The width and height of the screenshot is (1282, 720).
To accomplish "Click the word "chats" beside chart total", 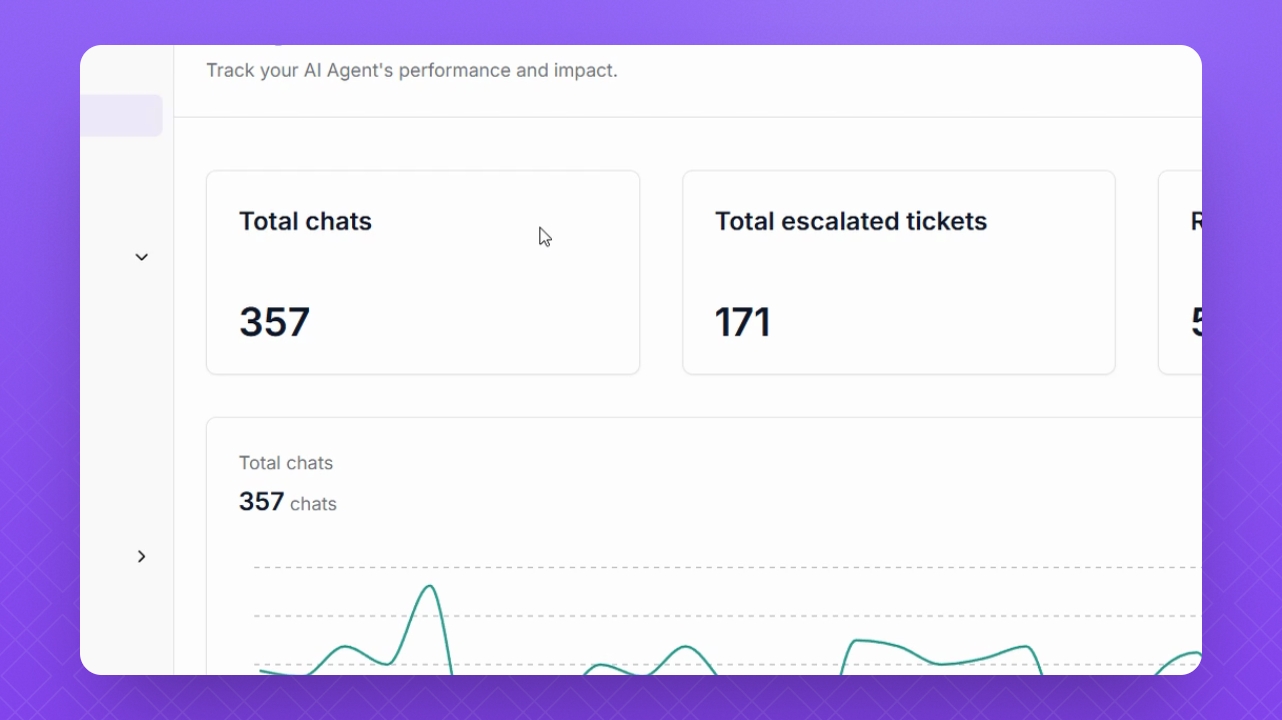I will click(x=313, y=504).
